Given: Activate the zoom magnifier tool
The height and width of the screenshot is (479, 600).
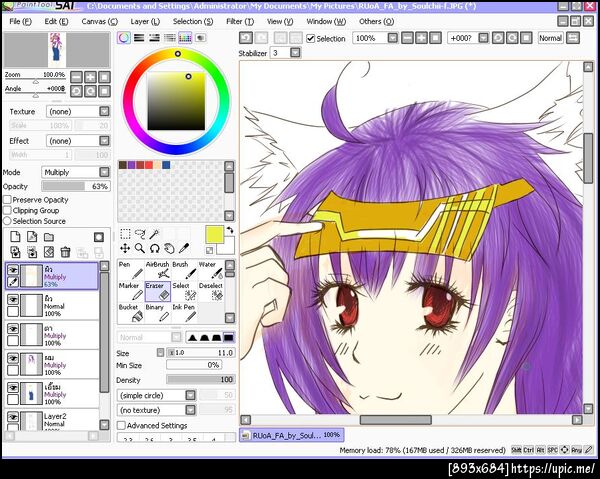Looking at the screenshot, I should tap(140, 249).
